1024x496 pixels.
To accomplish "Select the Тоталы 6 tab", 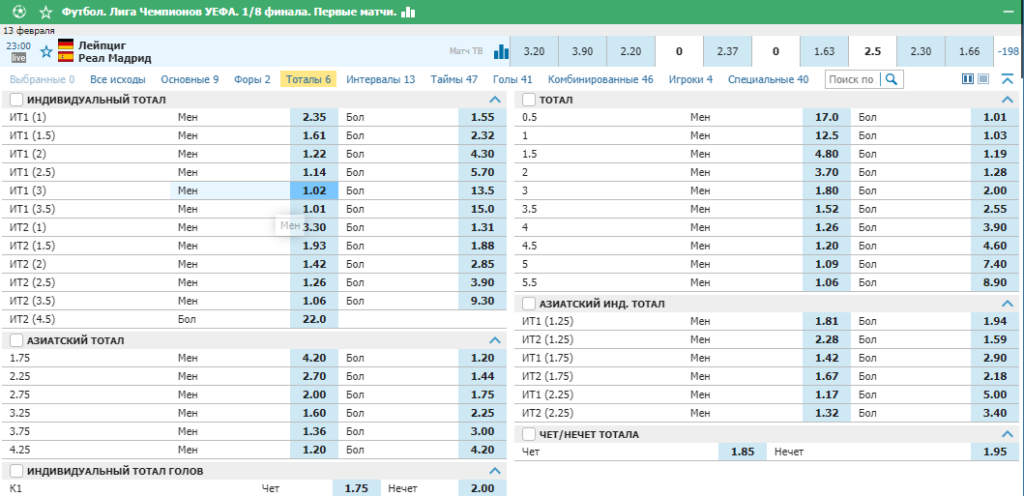I will [x=308, y=80].
